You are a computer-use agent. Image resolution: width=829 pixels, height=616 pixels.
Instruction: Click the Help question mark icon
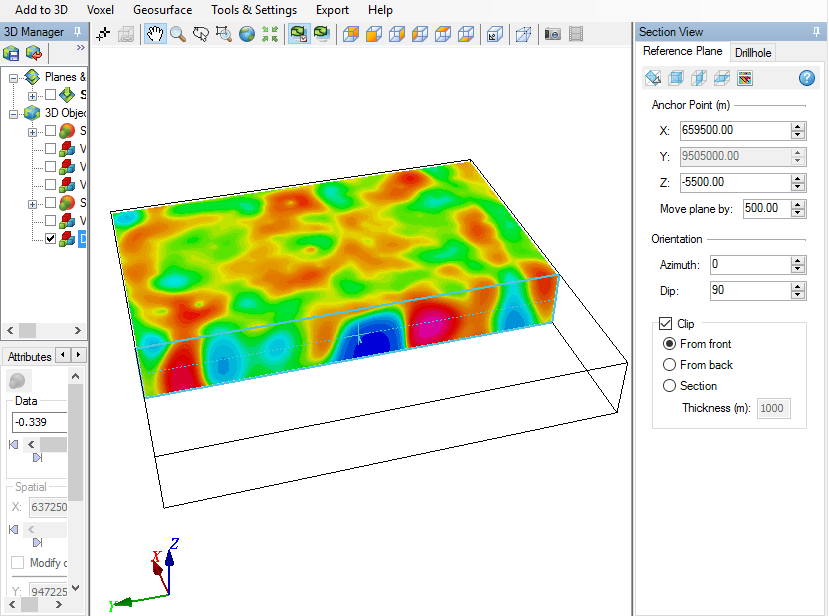[807, 77]
